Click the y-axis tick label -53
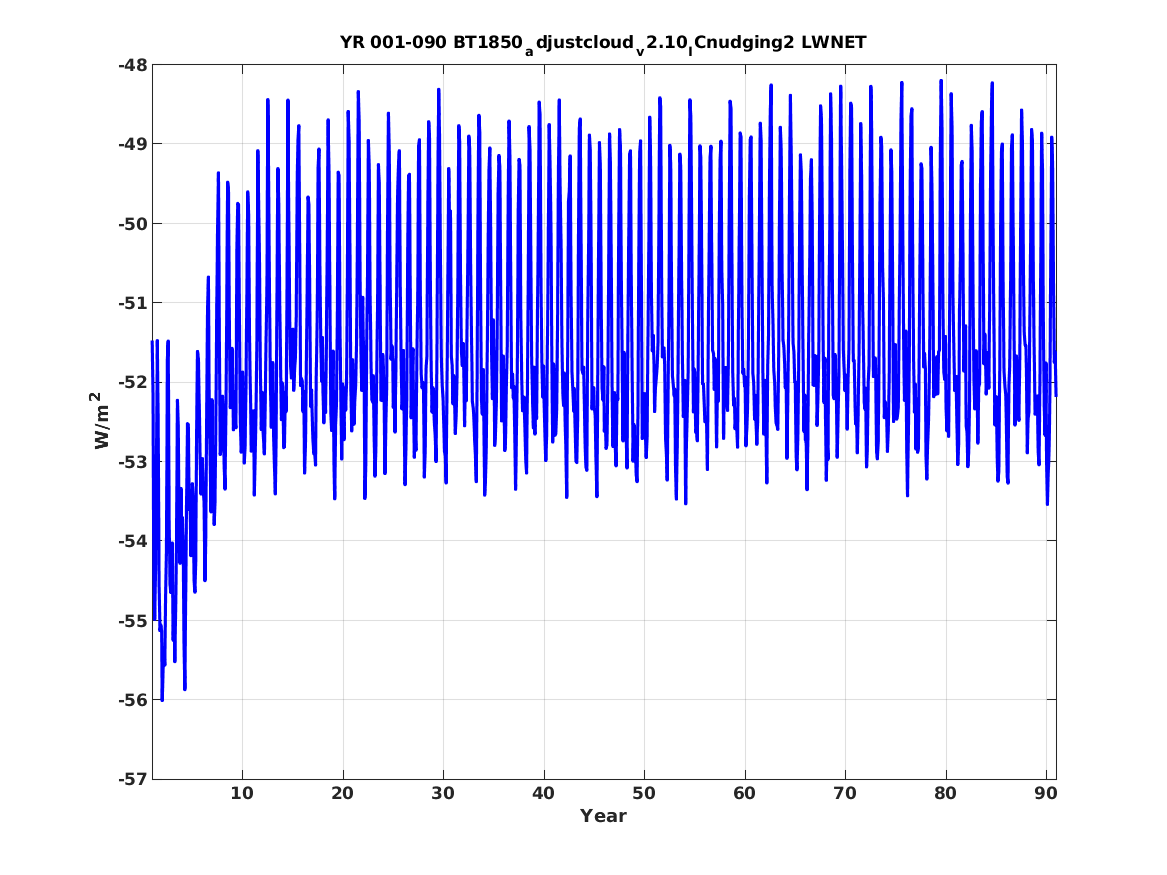Viewport: 1167px width, 875px height. pos(132,461)
